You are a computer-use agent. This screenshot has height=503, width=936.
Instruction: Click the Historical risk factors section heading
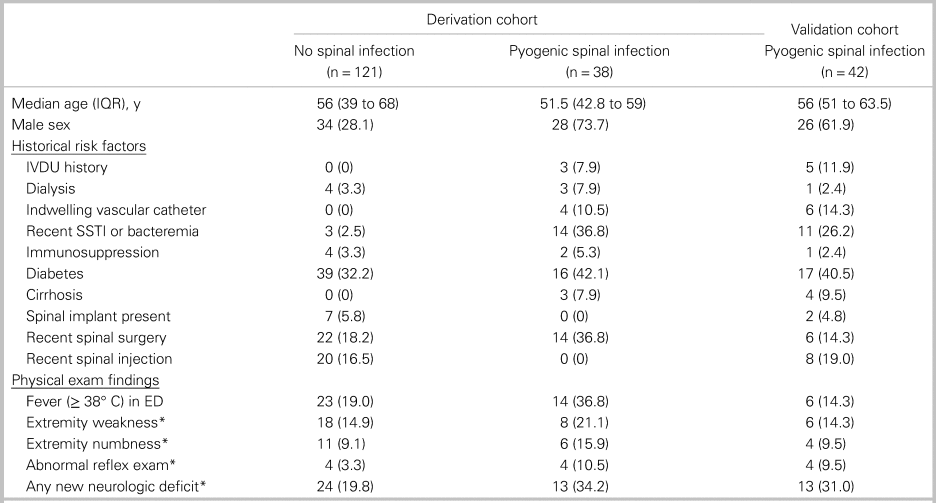pyautogui.click(x=79, y=146)
